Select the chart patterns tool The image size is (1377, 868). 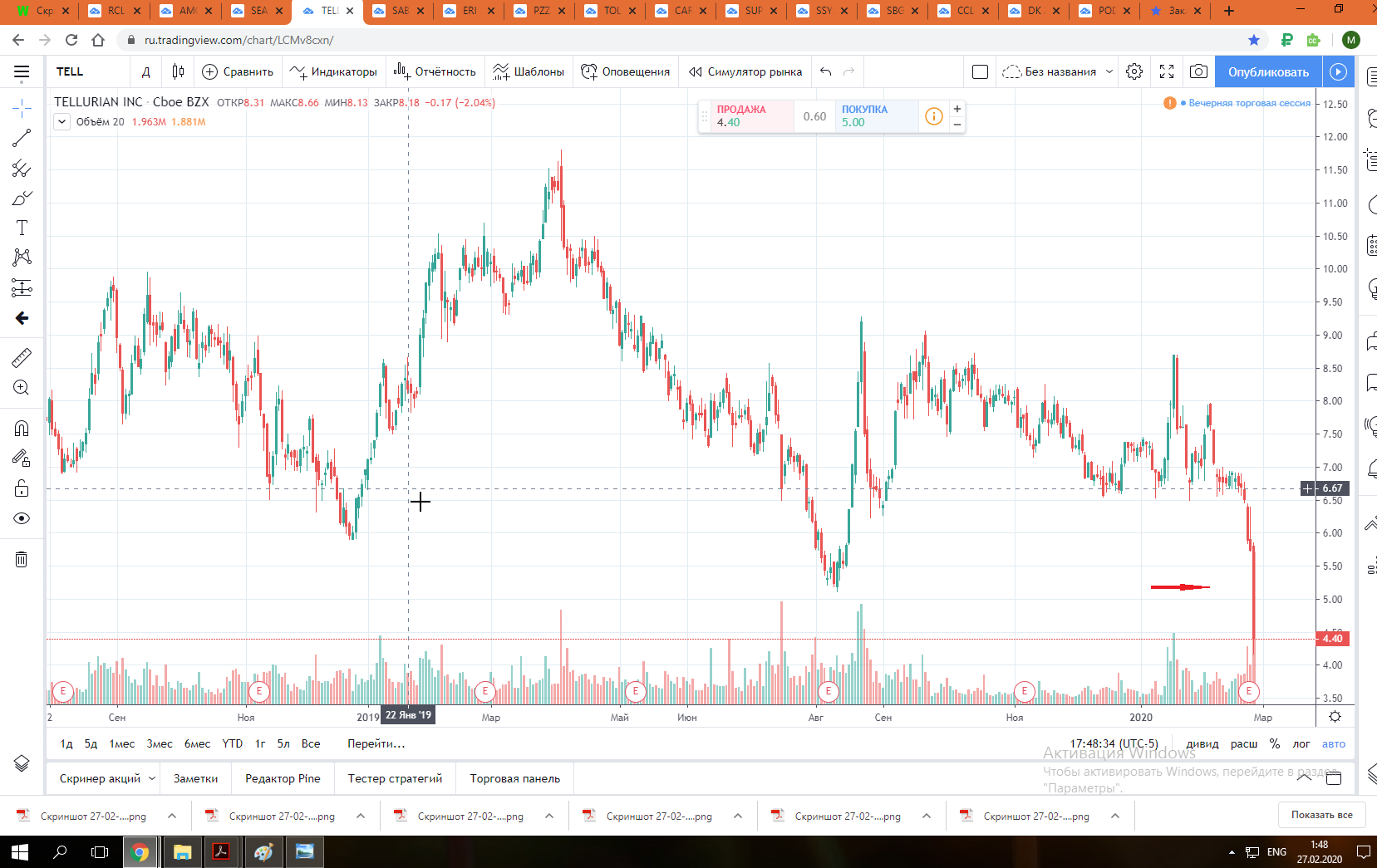[22, 257]
